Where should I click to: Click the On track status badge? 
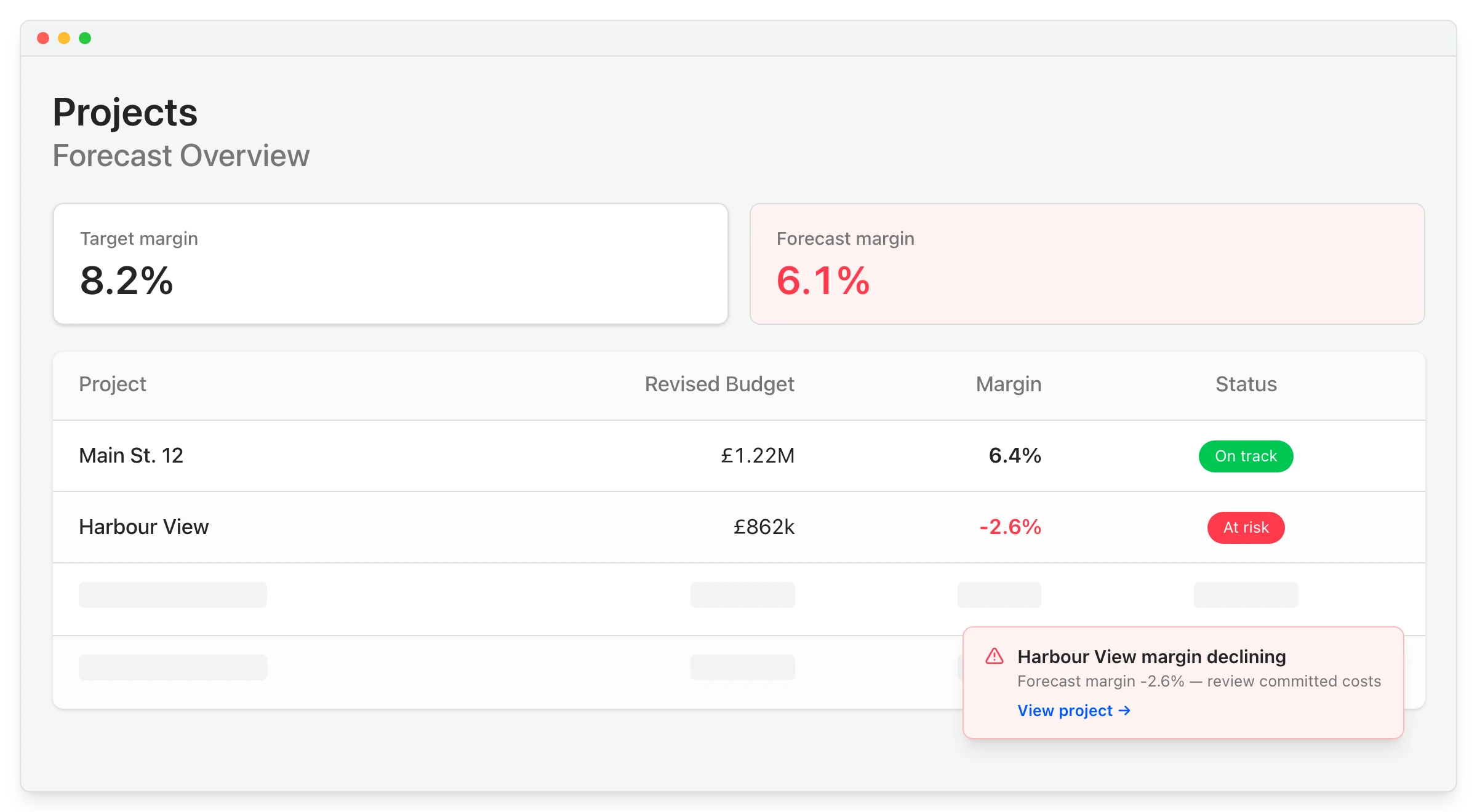pos(1246,456)
